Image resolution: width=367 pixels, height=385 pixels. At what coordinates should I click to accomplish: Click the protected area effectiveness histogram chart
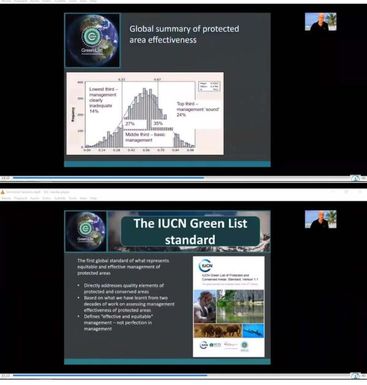[x=145, y=113]
